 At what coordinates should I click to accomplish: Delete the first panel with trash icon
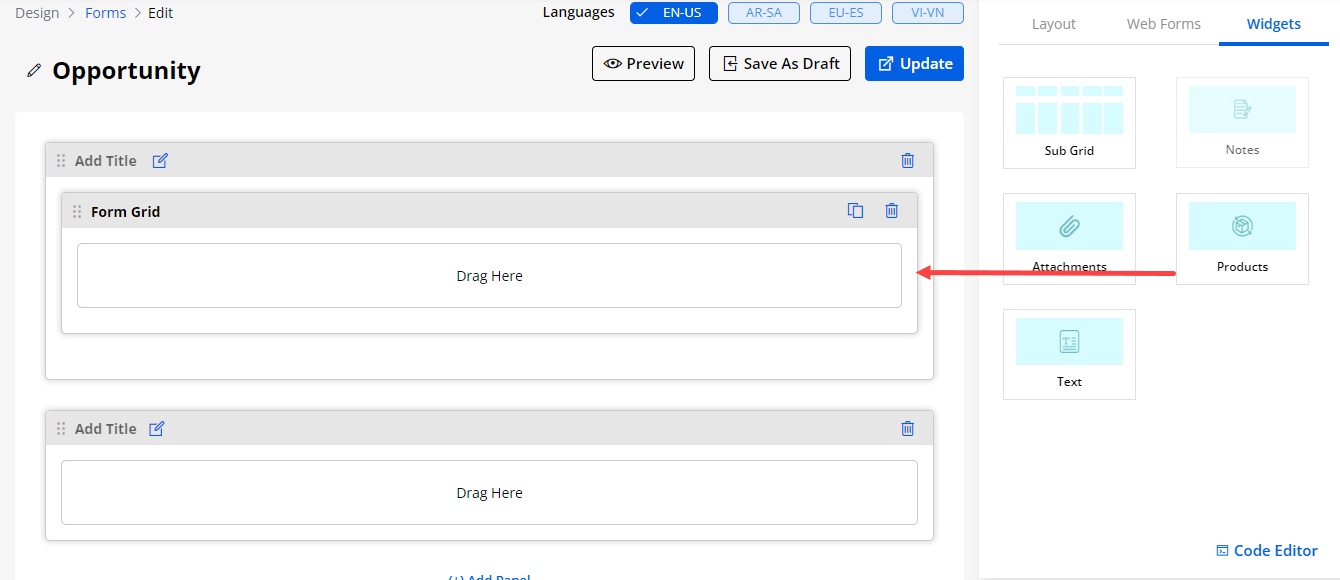point(907,161)
